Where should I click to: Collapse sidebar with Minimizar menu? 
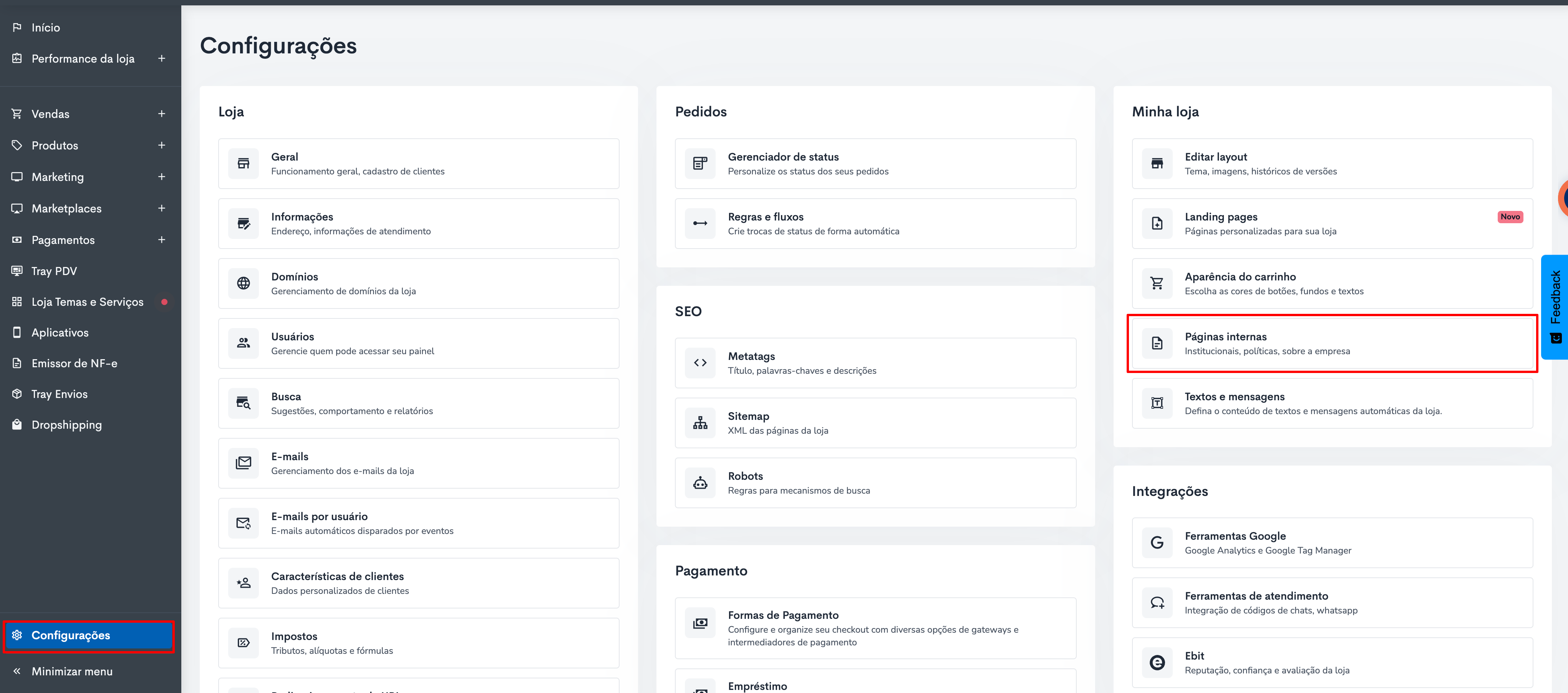72,671
